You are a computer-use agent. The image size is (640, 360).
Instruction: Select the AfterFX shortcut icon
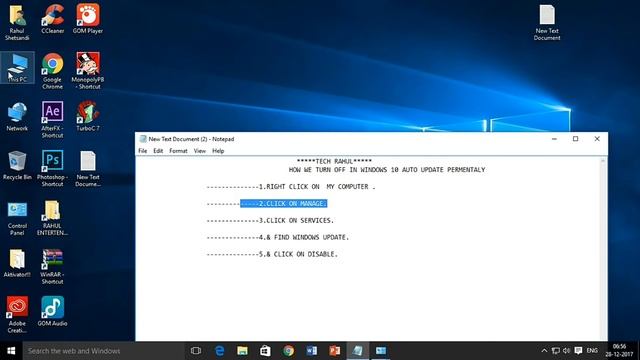point(53,120)
